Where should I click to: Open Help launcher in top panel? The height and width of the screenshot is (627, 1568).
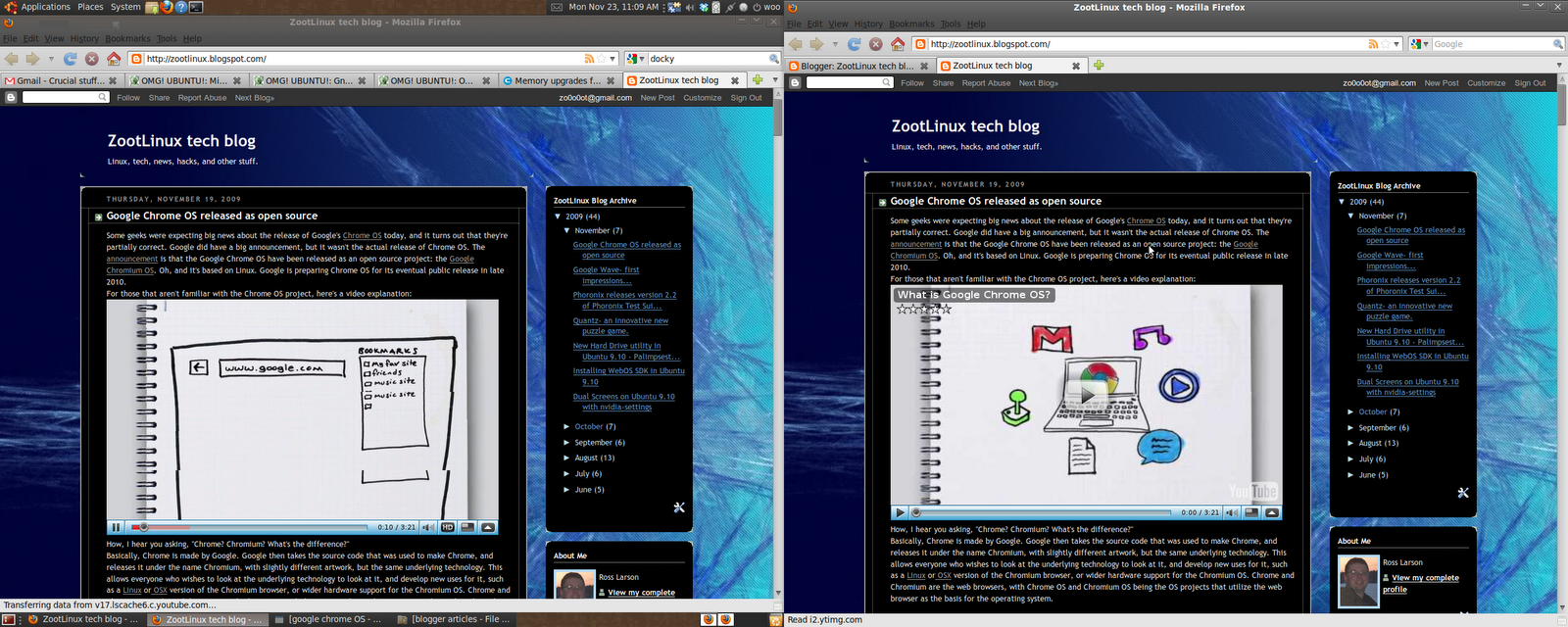(x=181, y=7)
